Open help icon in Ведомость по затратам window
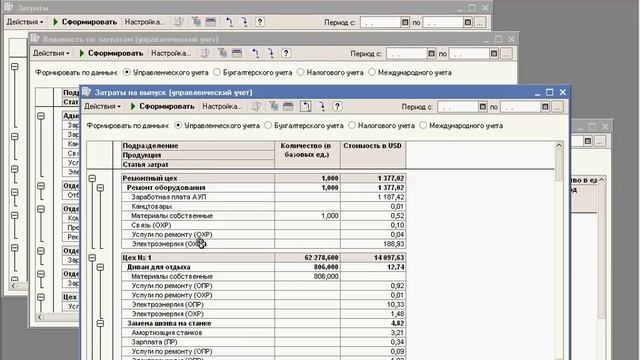This screenshot has width=640, height=360. tap(286, 53)
